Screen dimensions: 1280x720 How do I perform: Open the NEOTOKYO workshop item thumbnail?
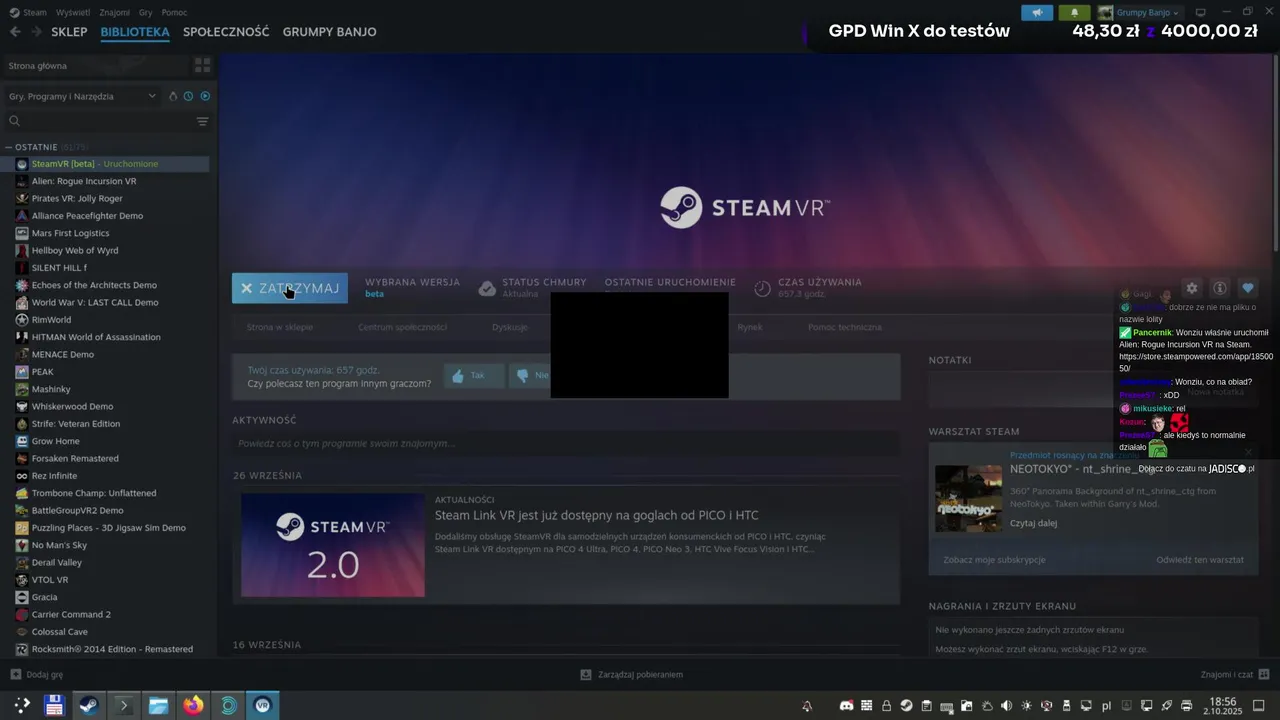[x=968, y=498]
